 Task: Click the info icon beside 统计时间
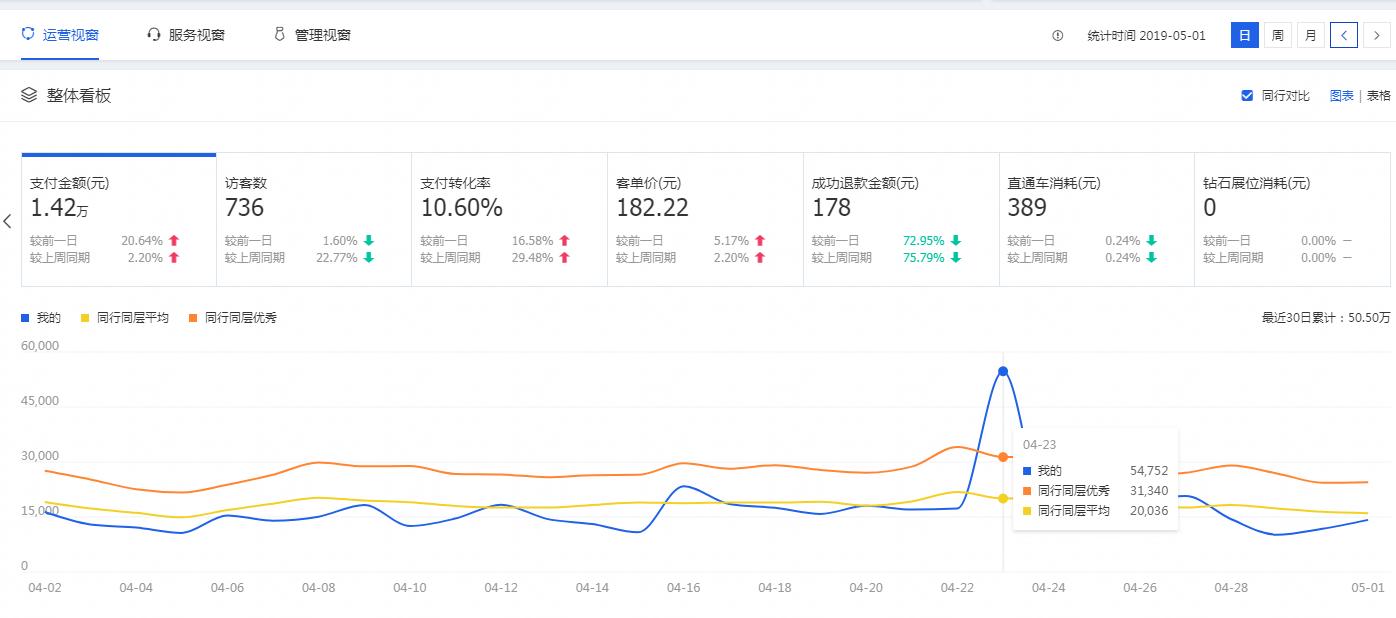(x=1057, y=36)
